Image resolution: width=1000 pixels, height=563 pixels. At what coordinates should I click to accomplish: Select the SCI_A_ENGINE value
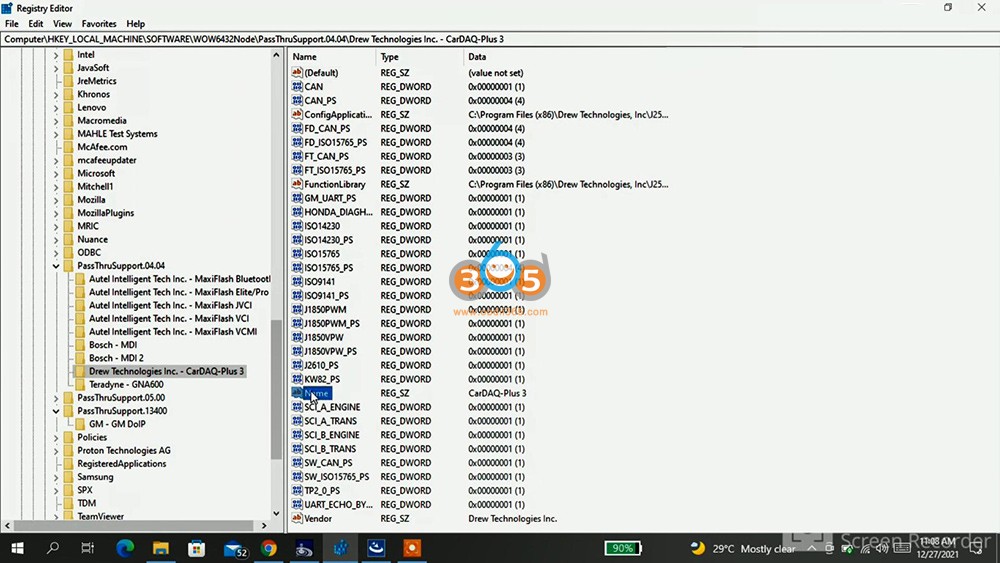(332, 407)
